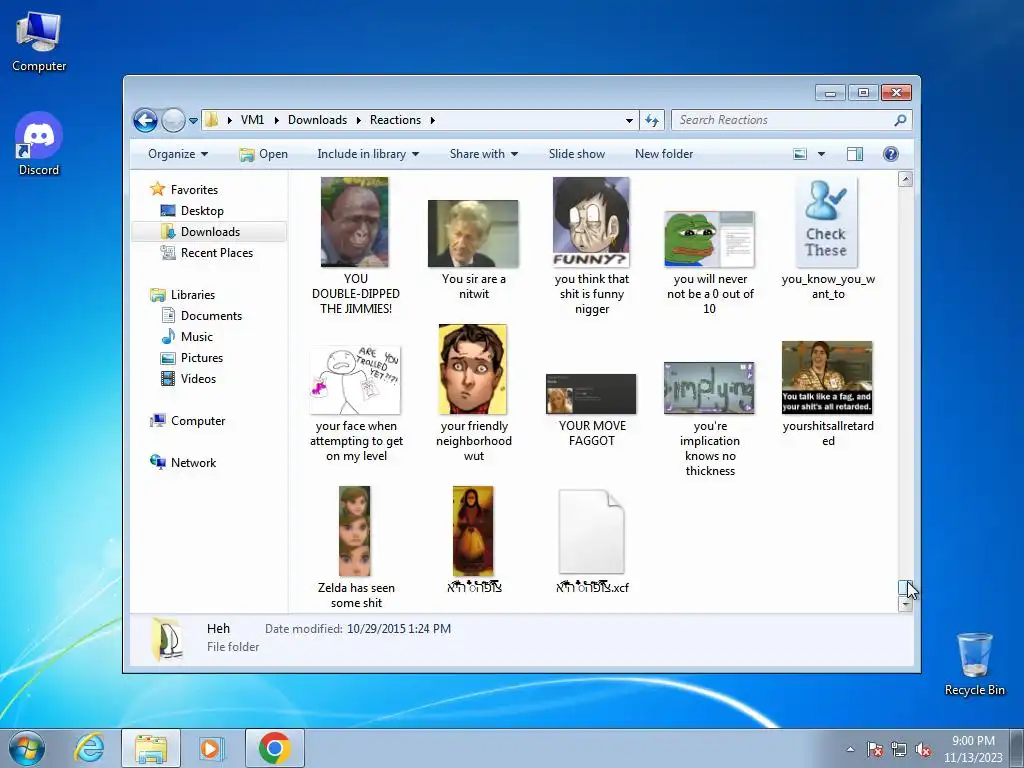This screenshot has height=768, width=1024.
Task: Click the Change your view icon
Action: pyautogui.click(x=800, y=154)
